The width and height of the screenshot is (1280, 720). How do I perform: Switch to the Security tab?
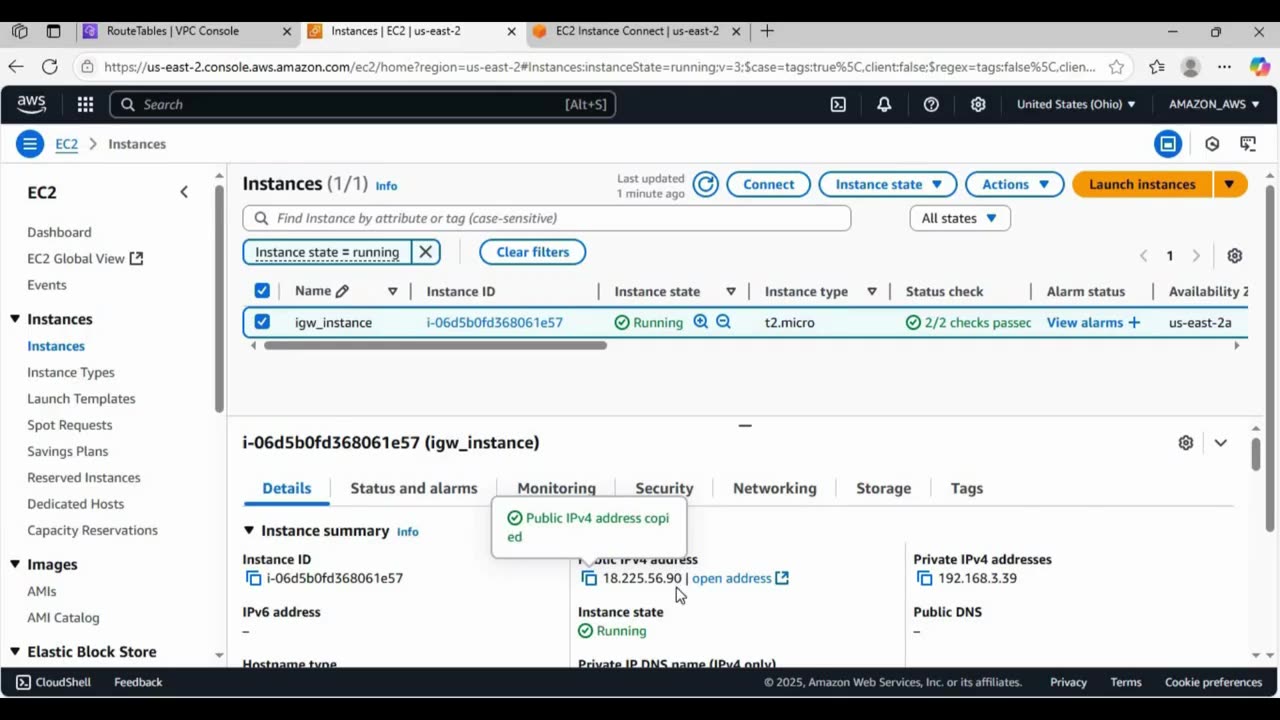coord(664,488)
